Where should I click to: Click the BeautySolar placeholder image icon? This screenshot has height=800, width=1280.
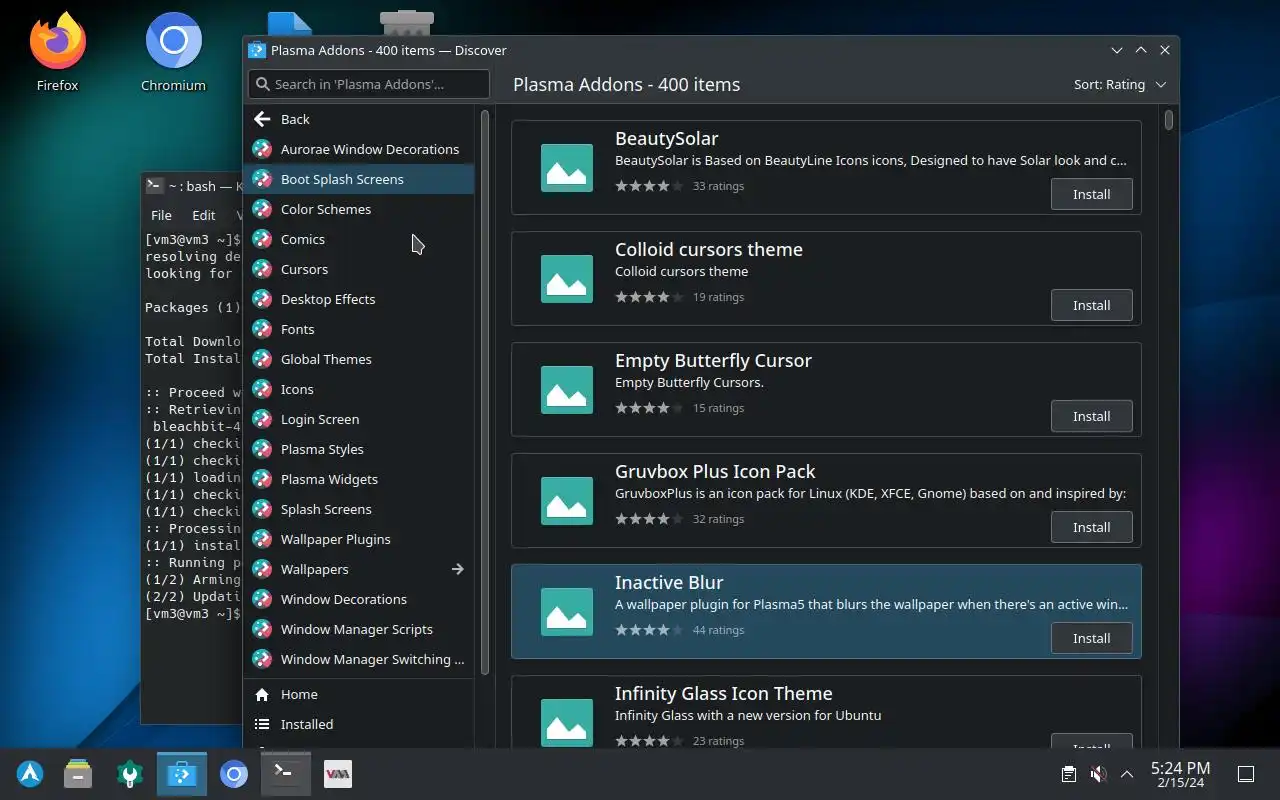[x=567, y=168]
